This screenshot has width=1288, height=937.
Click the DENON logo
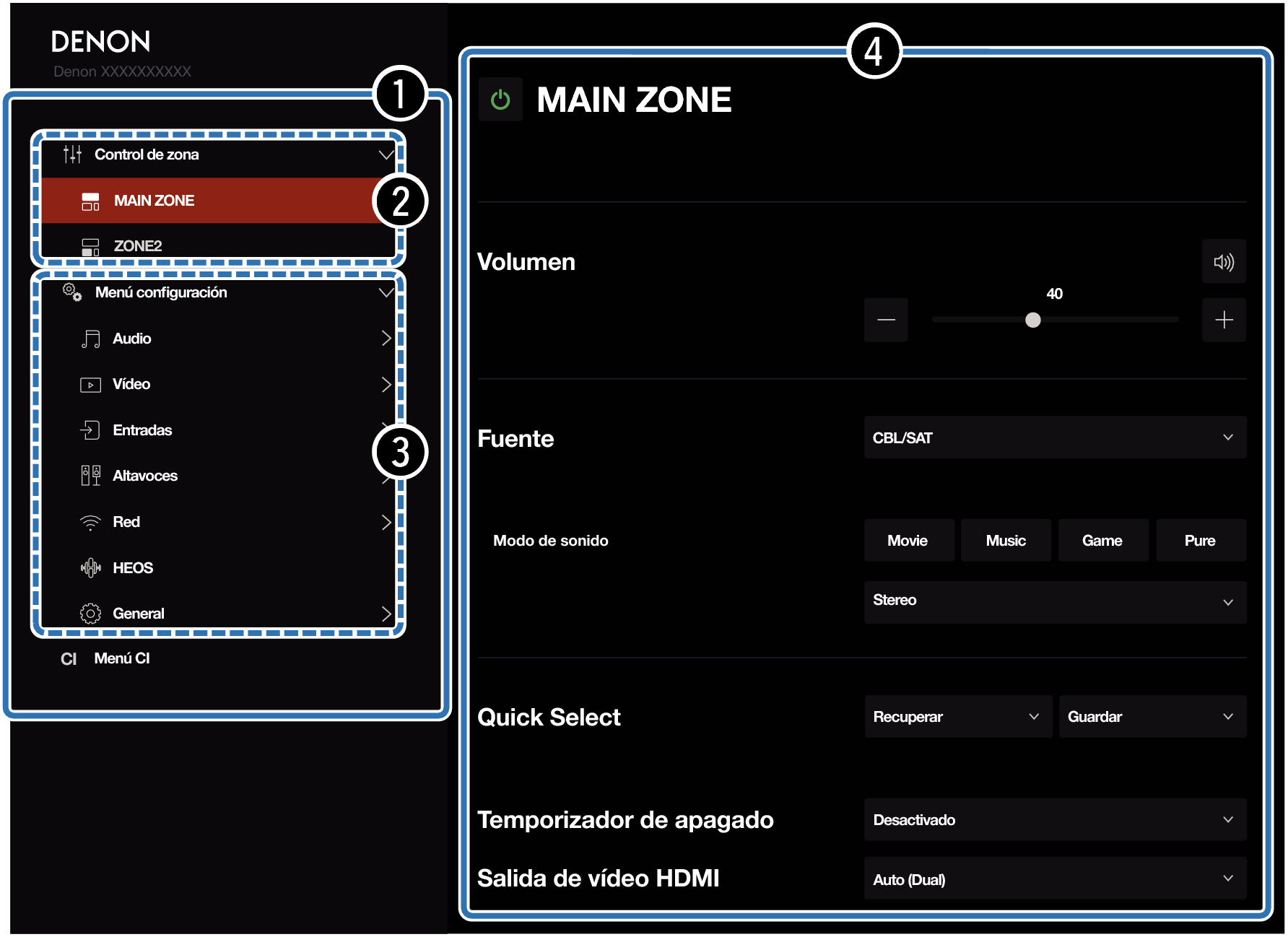tap(100, 42)
